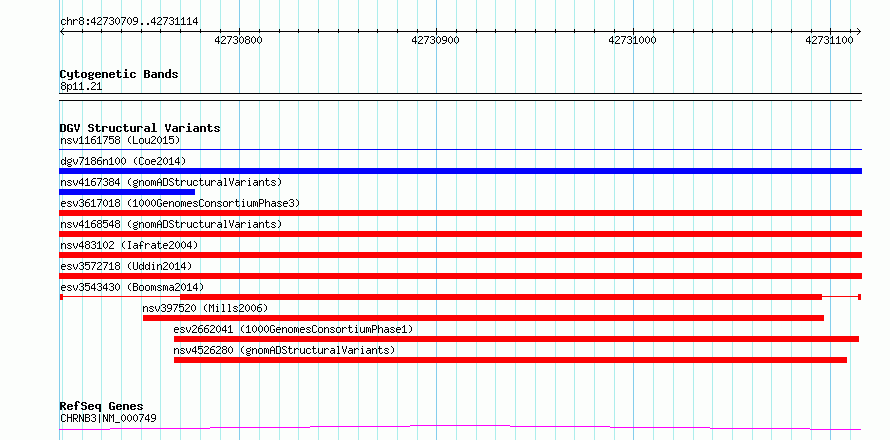Click the red esv3572718 variant bar
This screenshot has width=890, height=440.
461,276
